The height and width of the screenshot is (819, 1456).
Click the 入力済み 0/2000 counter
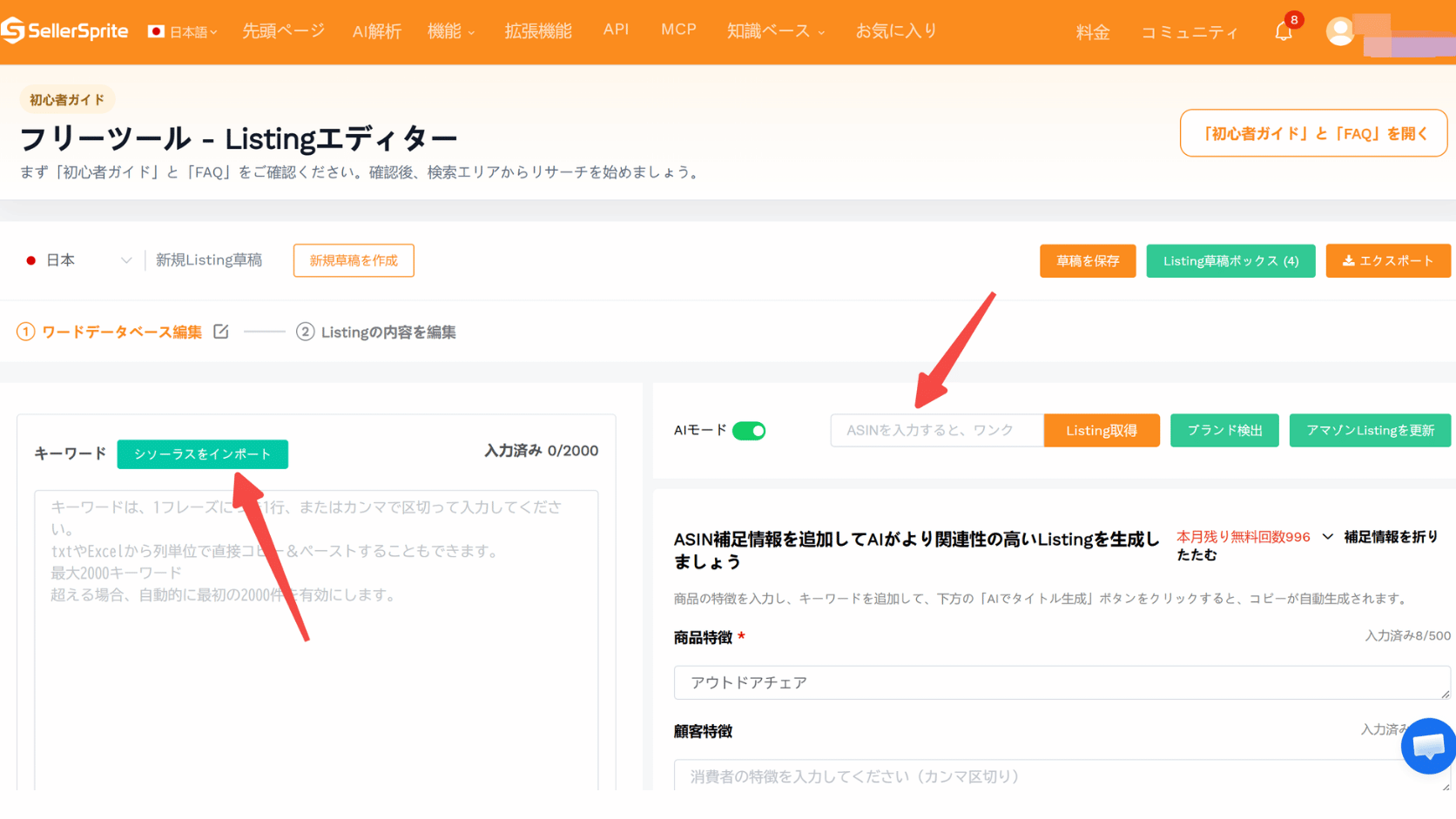[x=541, y=451]
